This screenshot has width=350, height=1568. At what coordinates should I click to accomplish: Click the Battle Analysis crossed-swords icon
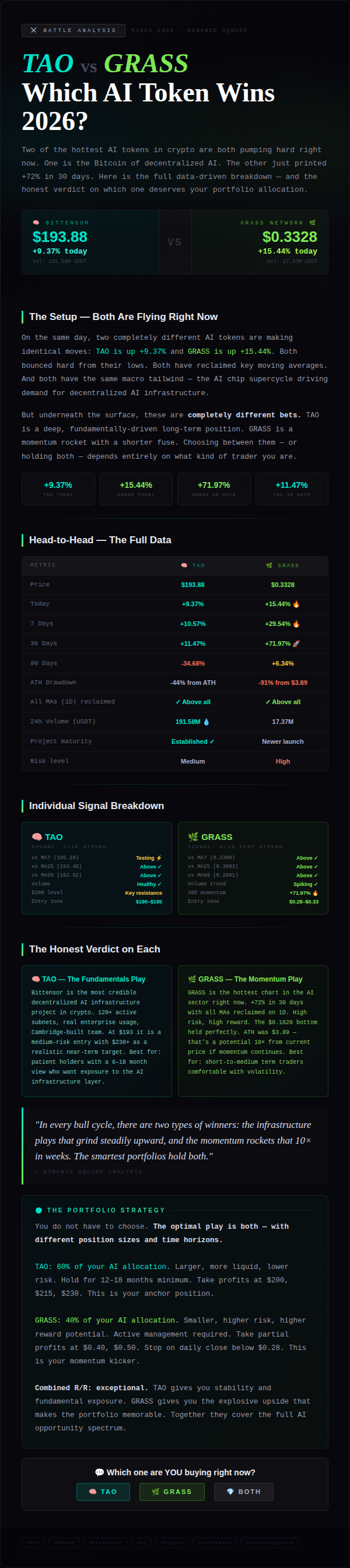pos(33,30)
